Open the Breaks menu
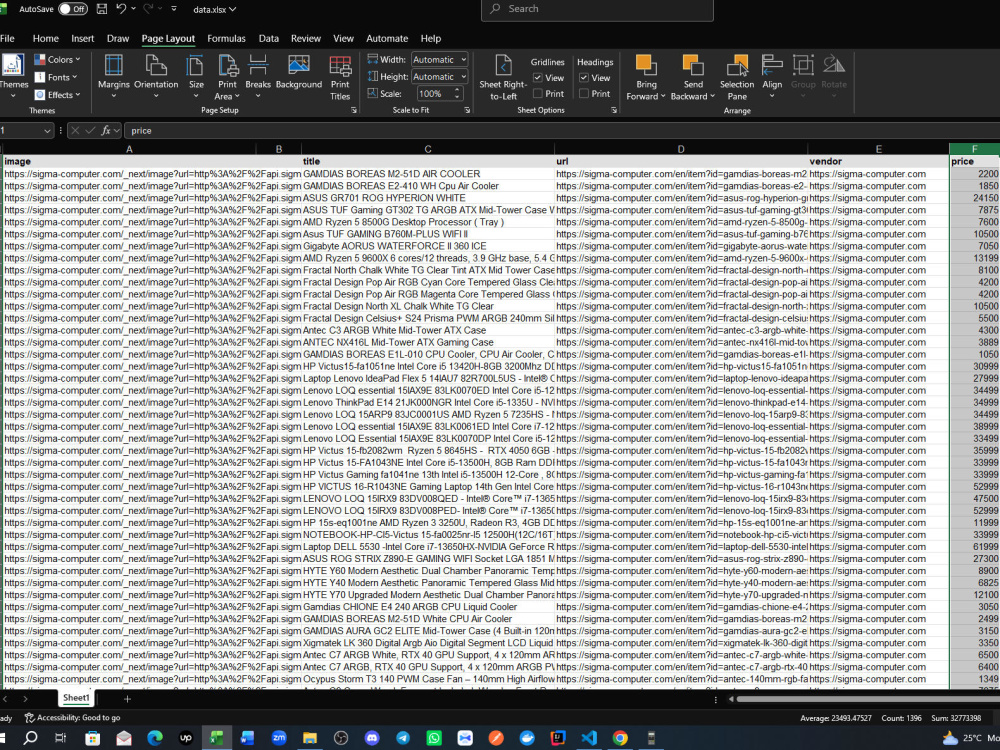The image size is (1000, 750). [258, 77]
